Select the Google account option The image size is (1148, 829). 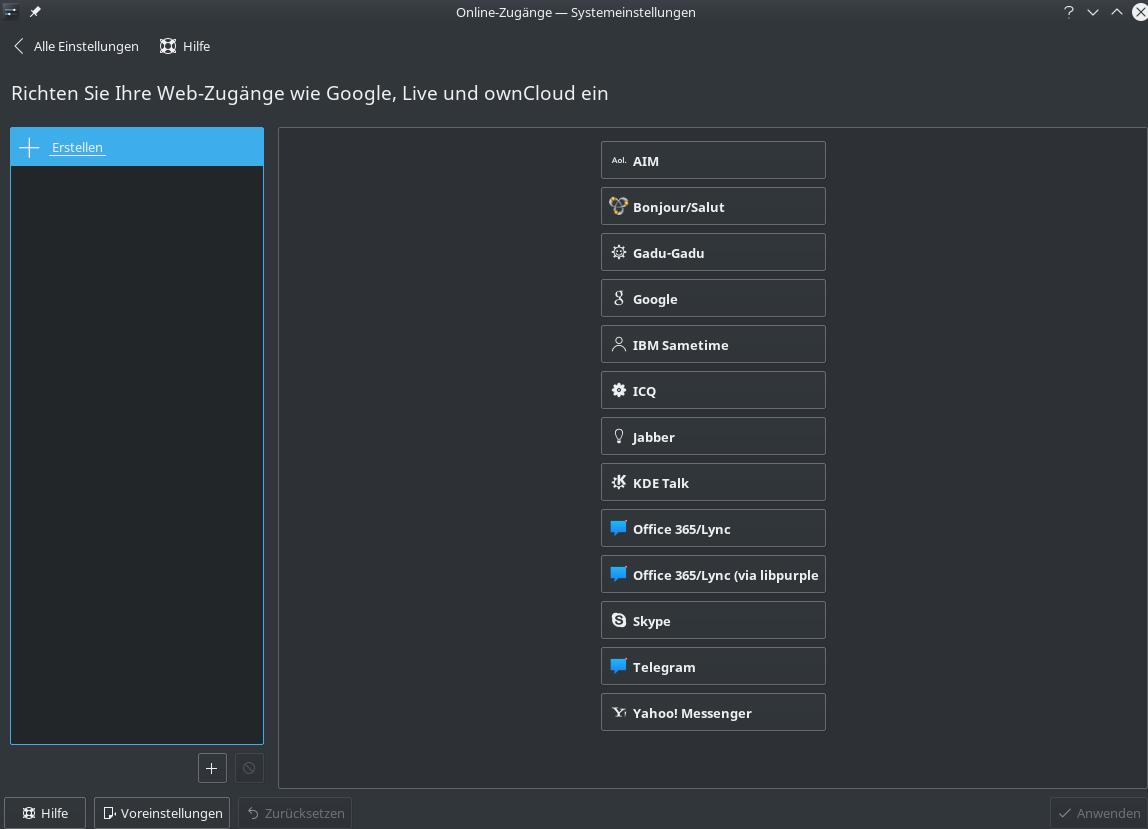click(x=713, y=299)
